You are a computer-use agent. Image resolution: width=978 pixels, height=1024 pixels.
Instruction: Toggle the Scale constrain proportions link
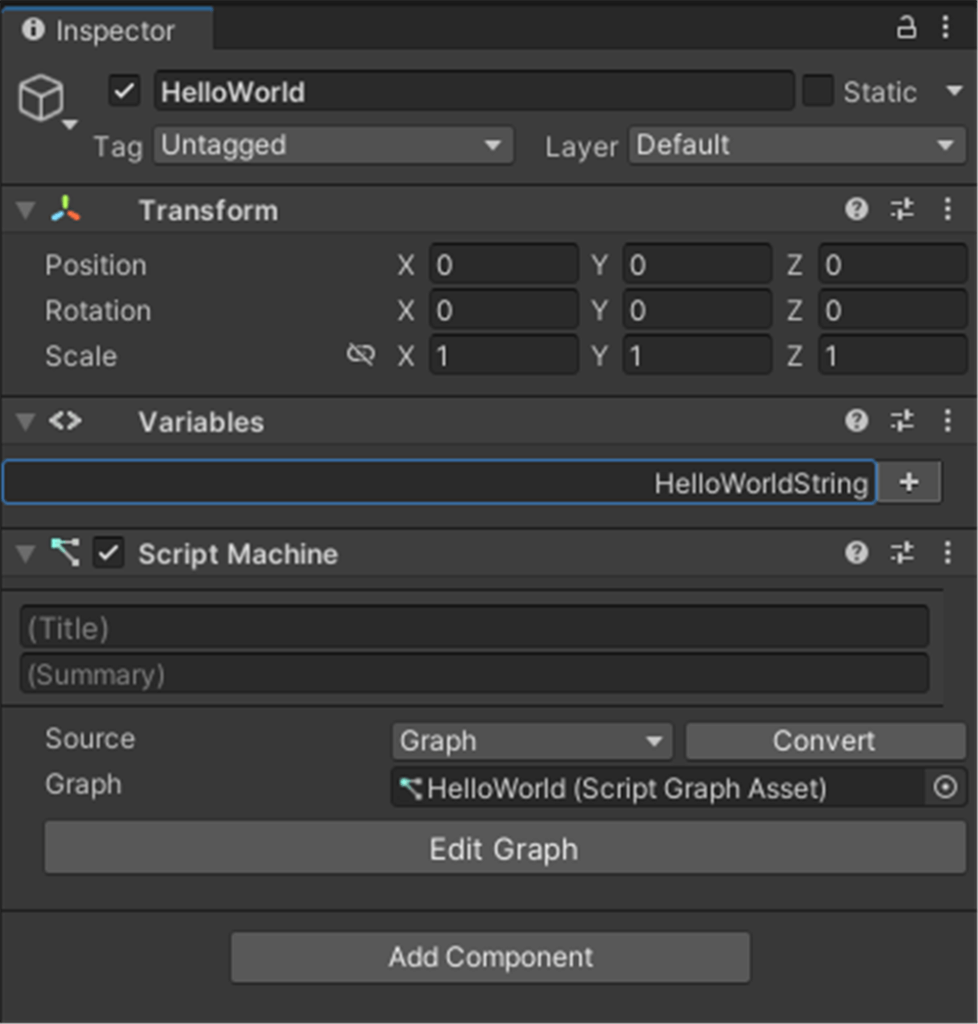(x=360, y=355)
